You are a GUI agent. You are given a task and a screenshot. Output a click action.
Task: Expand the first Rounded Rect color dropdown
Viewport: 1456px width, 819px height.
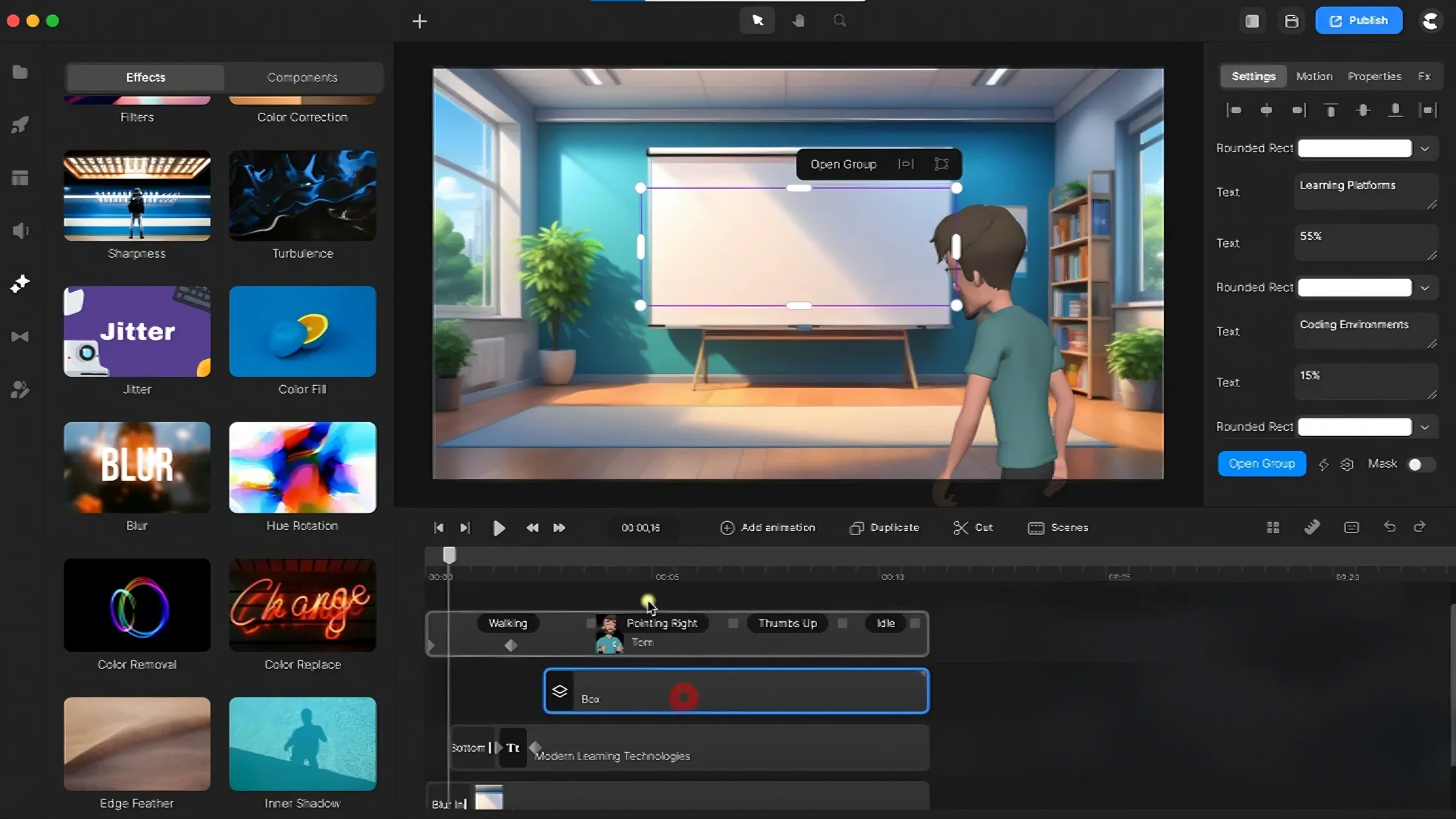coord(1425,149)
